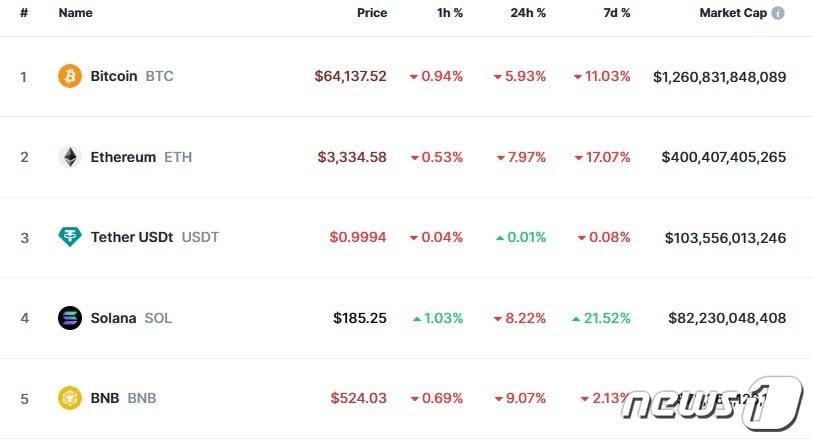Sort by 24h % column header
The image size is (813, 443).
tap(527, 13)
